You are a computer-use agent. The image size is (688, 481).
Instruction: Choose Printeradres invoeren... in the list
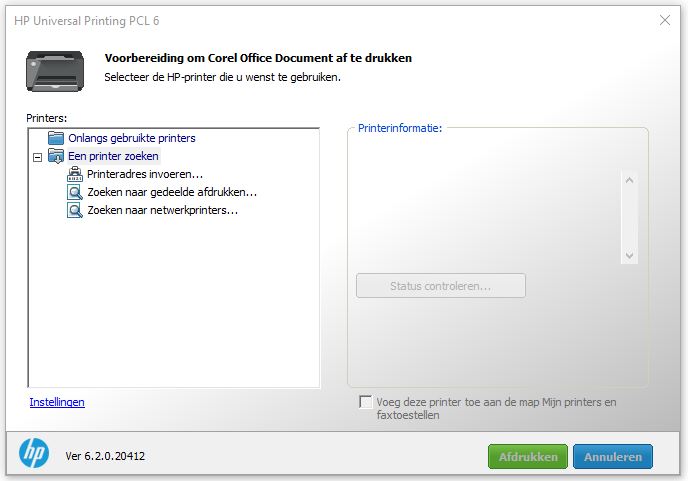click(145, 174)
